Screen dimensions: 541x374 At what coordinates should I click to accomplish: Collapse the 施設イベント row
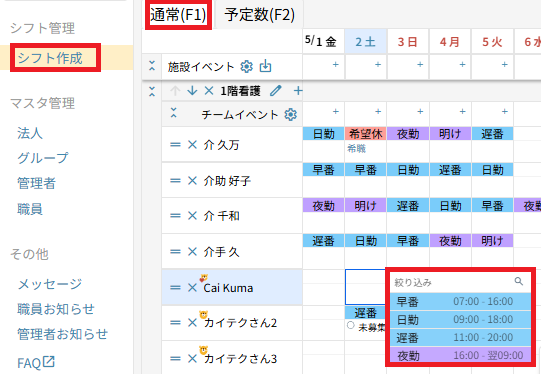152,66
